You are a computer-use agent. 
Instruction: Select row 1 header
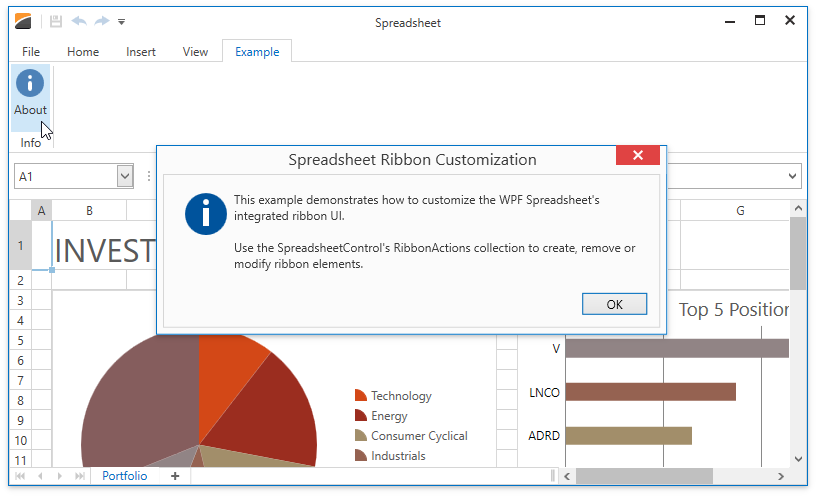click(x=20, y=246)
